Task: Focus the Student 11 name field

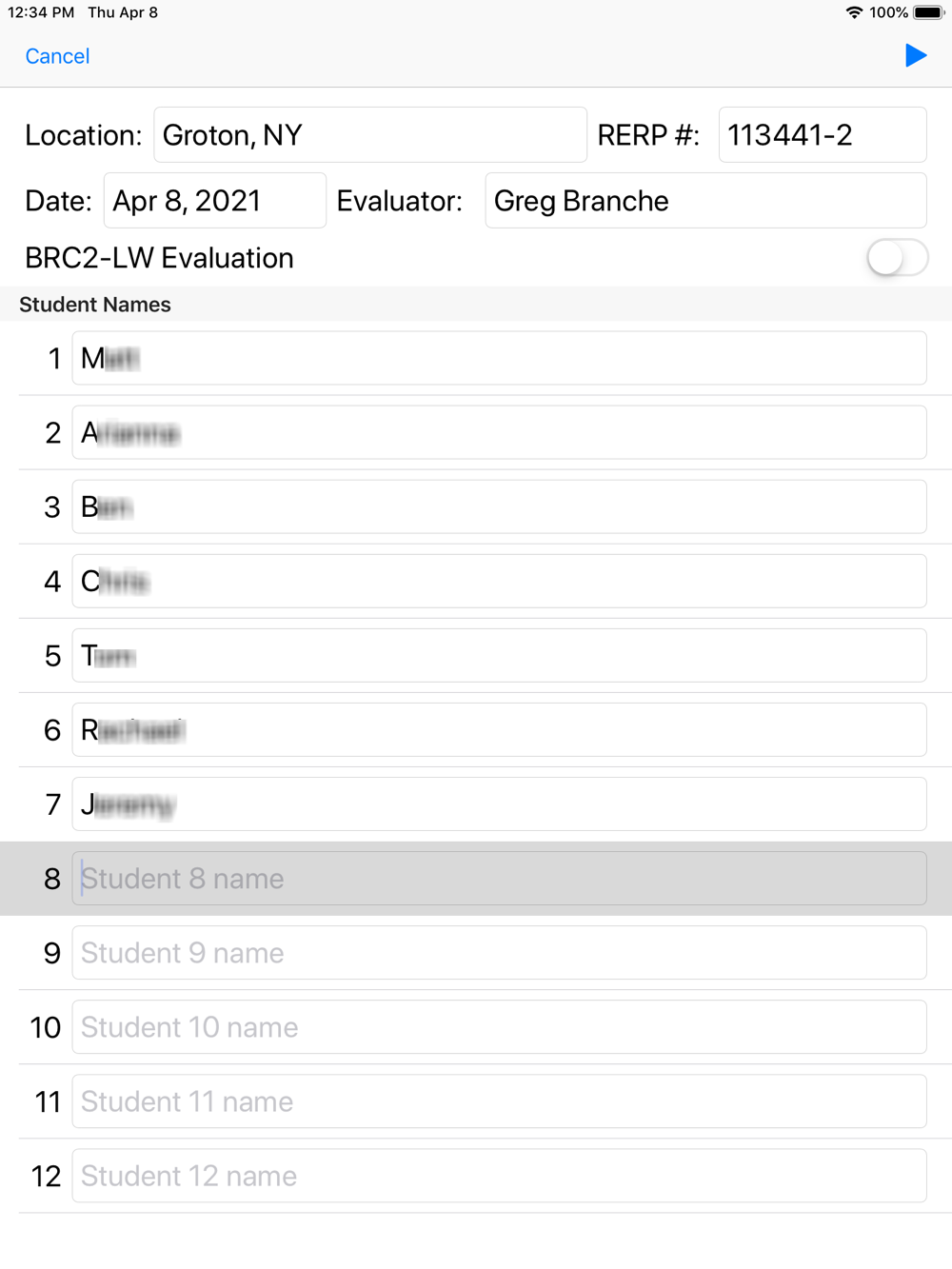Action: point(499,1101)
